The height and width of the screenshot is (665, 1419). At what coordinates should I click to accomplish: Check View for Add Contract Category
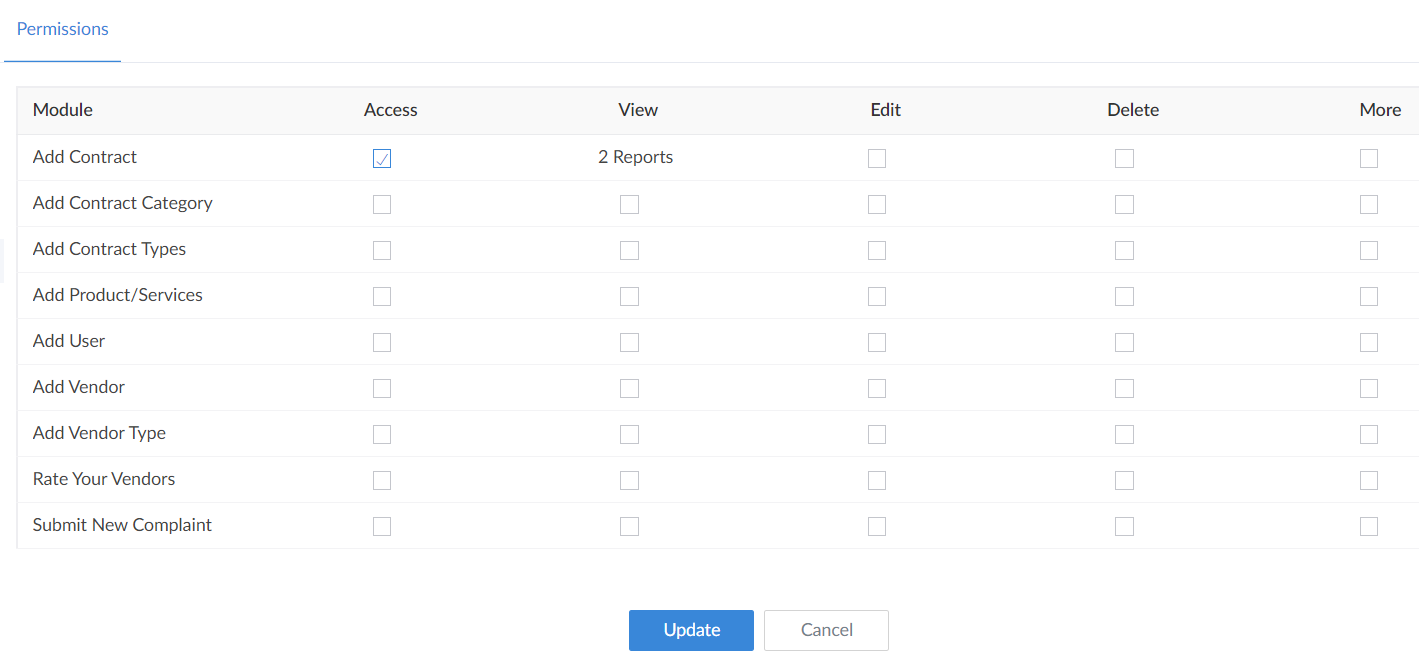pyautogui.click(x=629, y=204)
